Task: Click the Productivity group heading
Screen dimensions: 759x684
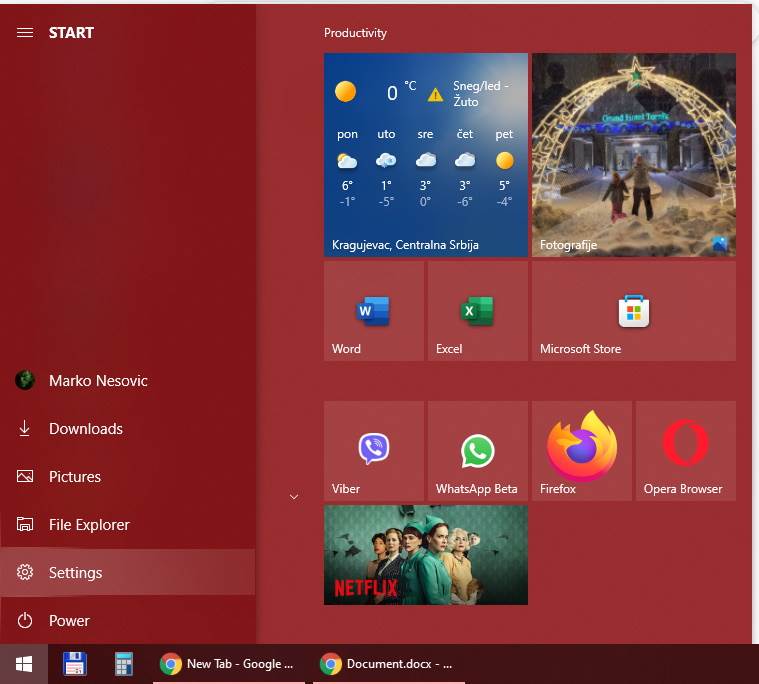Action: click(x=355, y=33)
